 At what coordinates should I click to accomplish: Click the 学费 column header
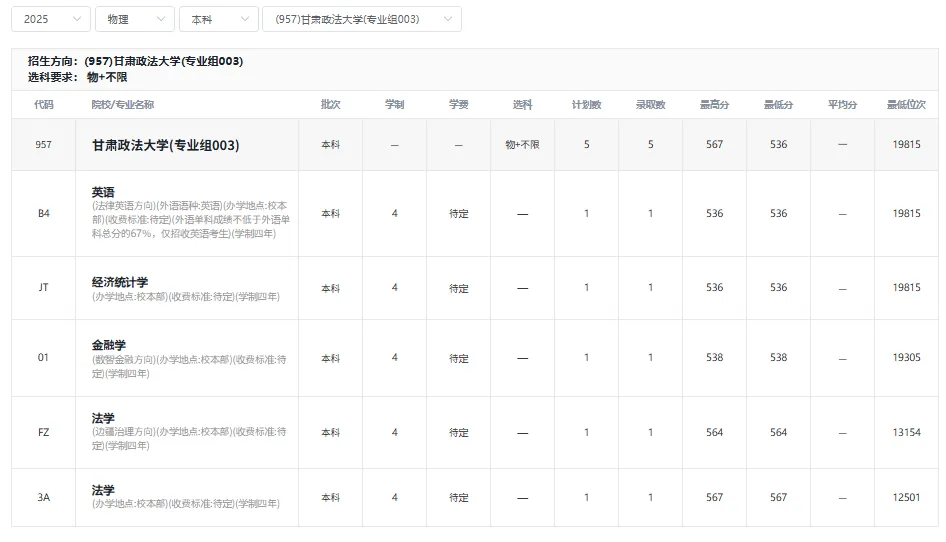tap(459, 104)
